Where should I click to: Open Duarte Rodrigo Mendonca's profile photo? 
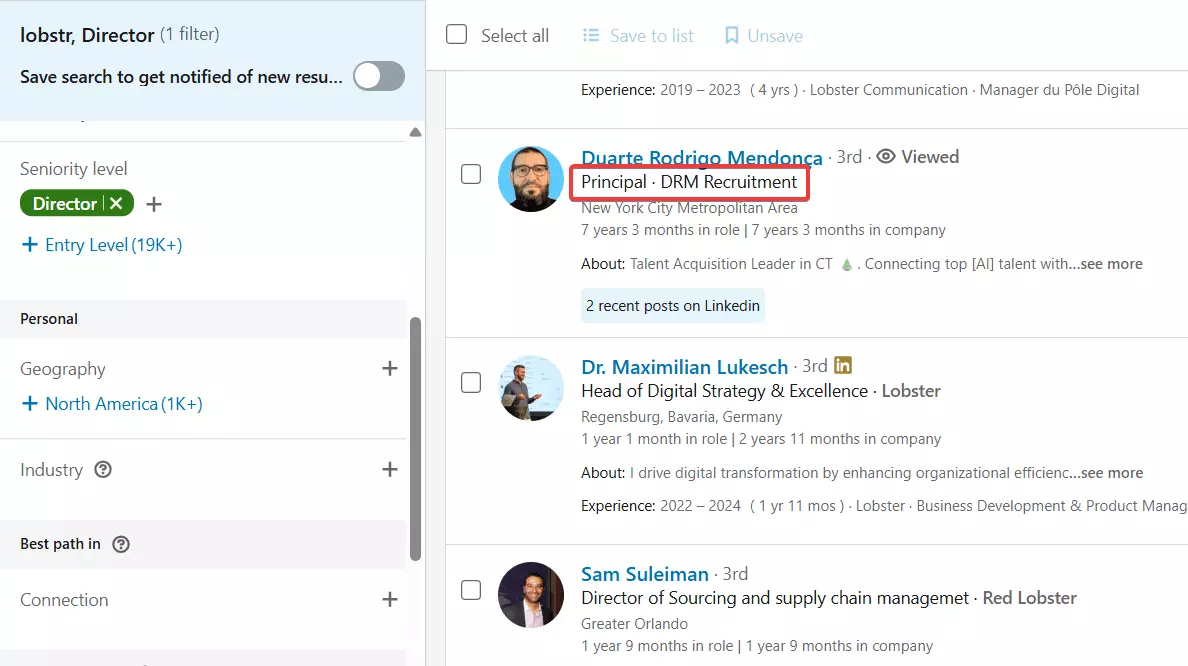(x=530, y=179)
